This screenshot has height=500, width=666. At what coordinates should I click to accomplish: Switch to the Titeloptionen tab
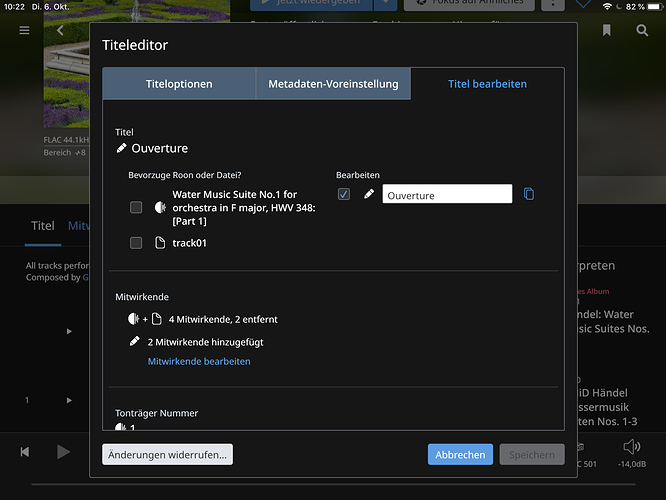click(x=179, y=84)
